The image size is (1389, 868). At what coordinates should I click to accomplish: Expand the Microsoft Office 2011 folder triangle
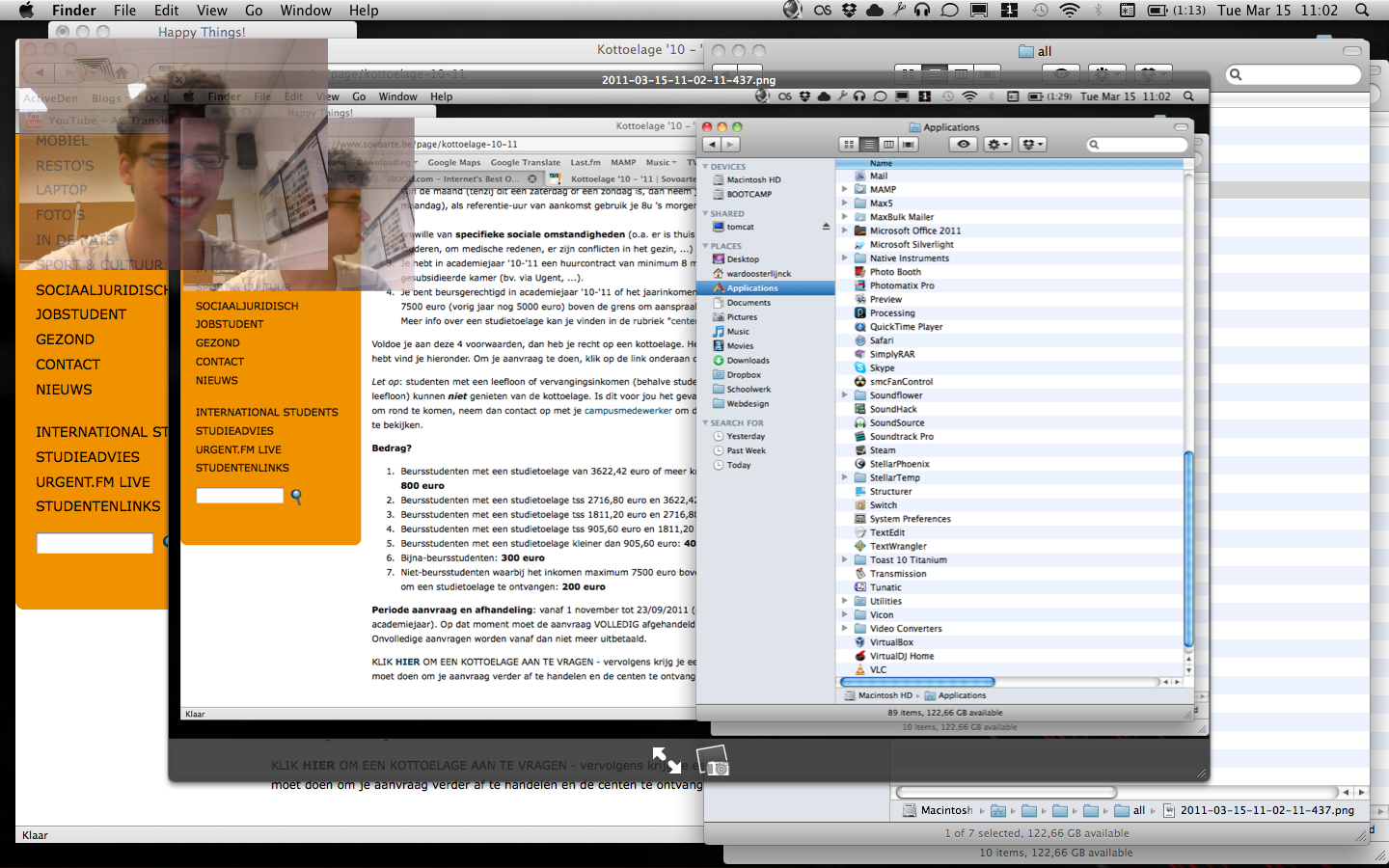point(845,231)
